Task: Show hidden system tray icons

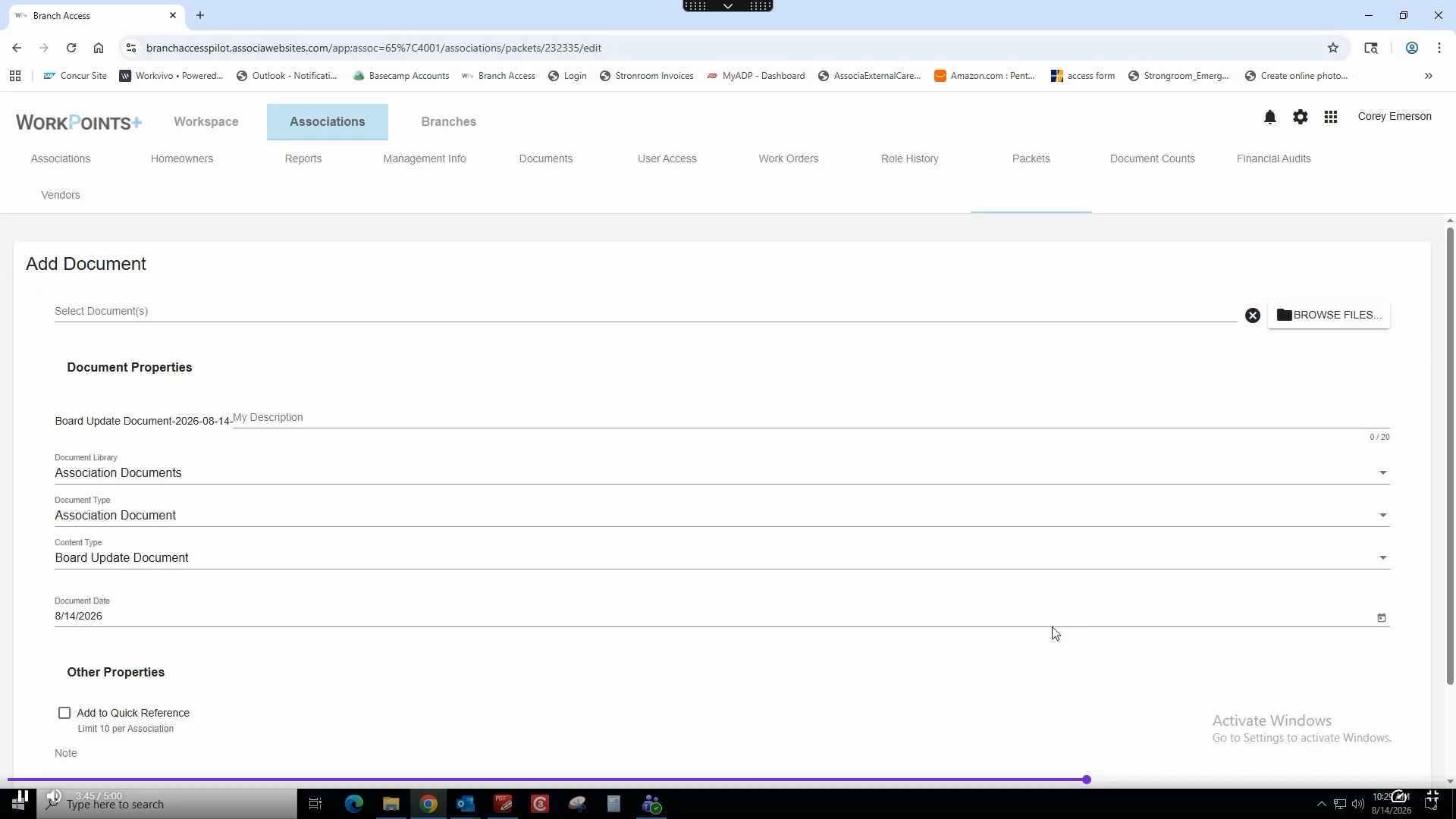Action: click(x=1321, y=804)
